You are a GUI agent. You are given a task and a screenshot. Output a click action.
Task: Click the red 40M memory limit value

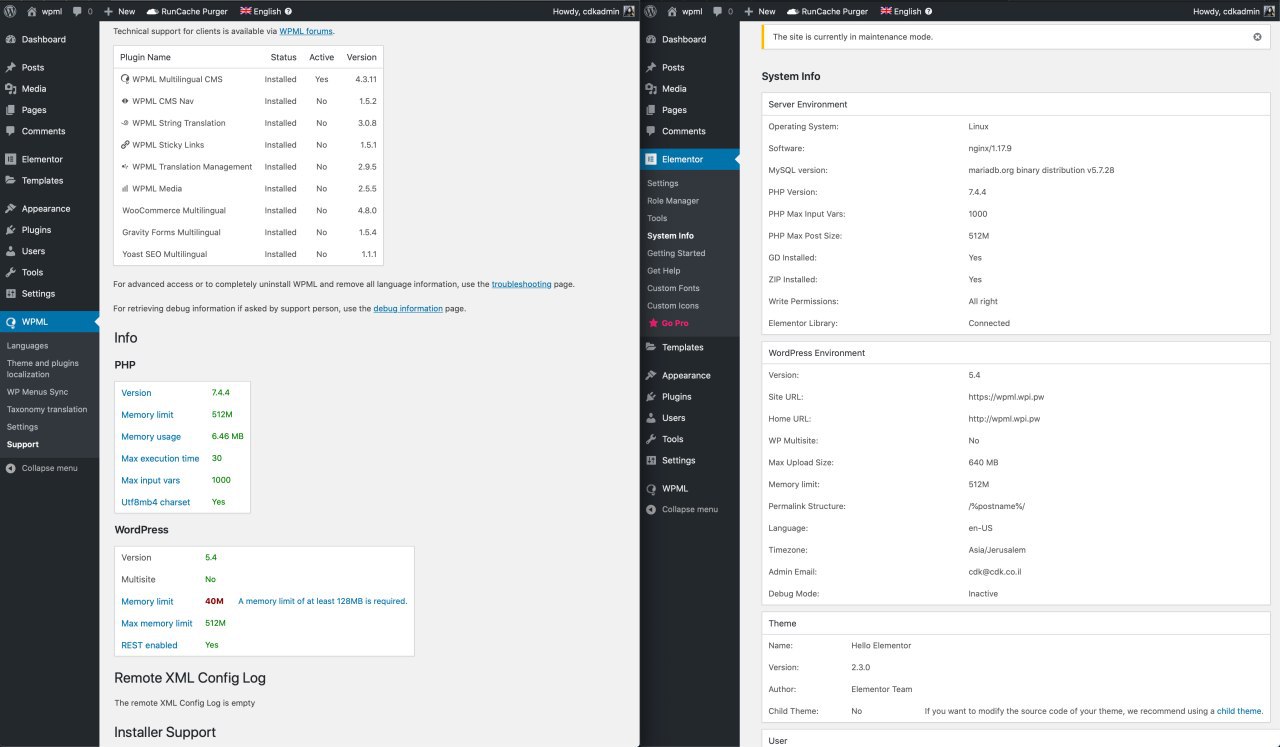(x=214, y=601)
